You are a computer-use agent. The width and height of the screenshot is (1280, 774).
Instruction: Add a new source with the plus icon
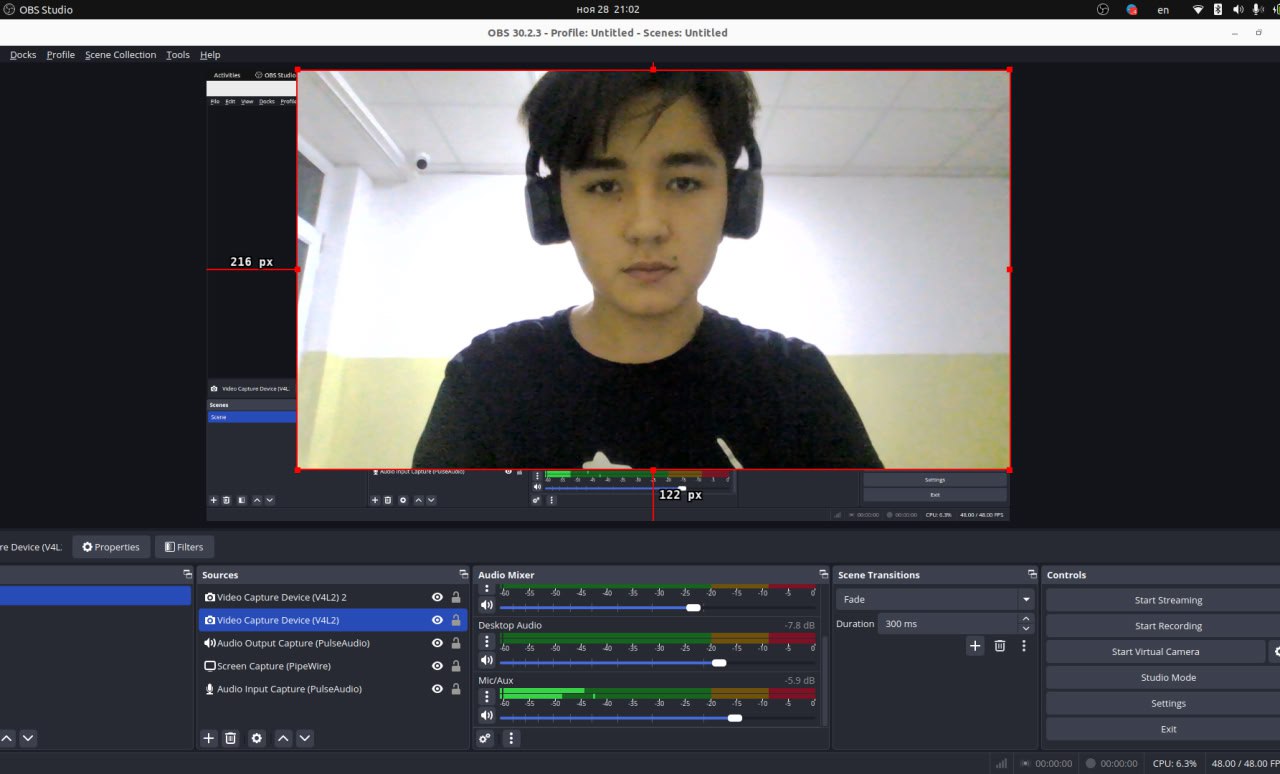pyautogui.click(x=208, y=738)
